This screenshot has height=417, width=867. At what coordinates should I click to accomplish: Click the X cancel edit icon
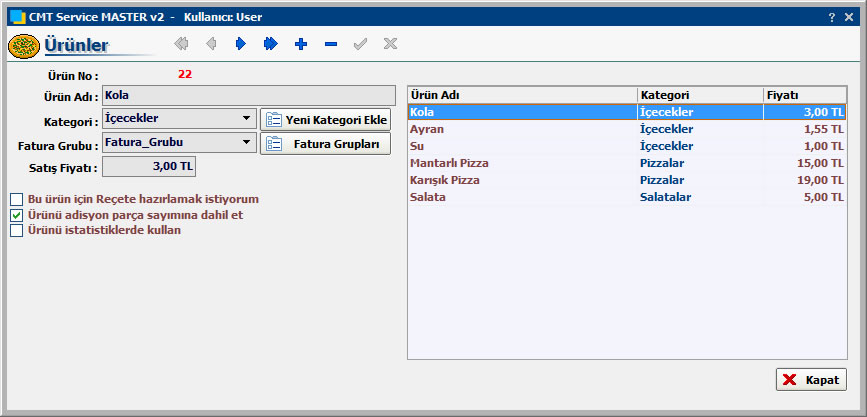pos(390,44)
